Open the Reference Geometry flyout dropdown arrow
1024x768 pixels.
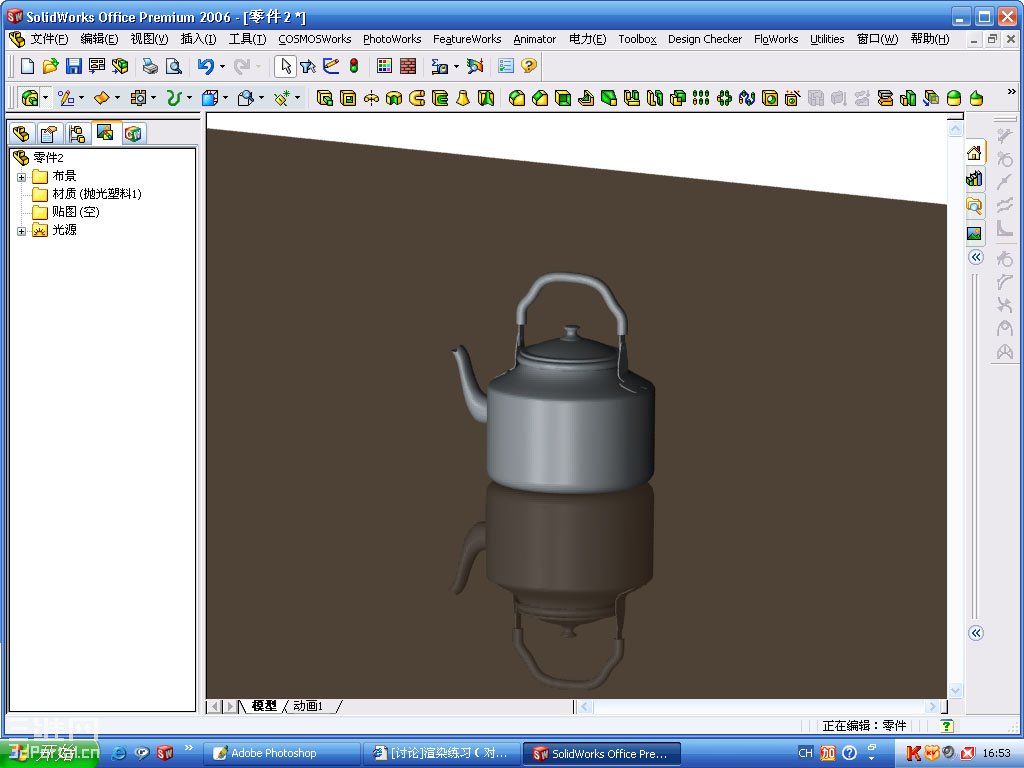tap(297, 98)
